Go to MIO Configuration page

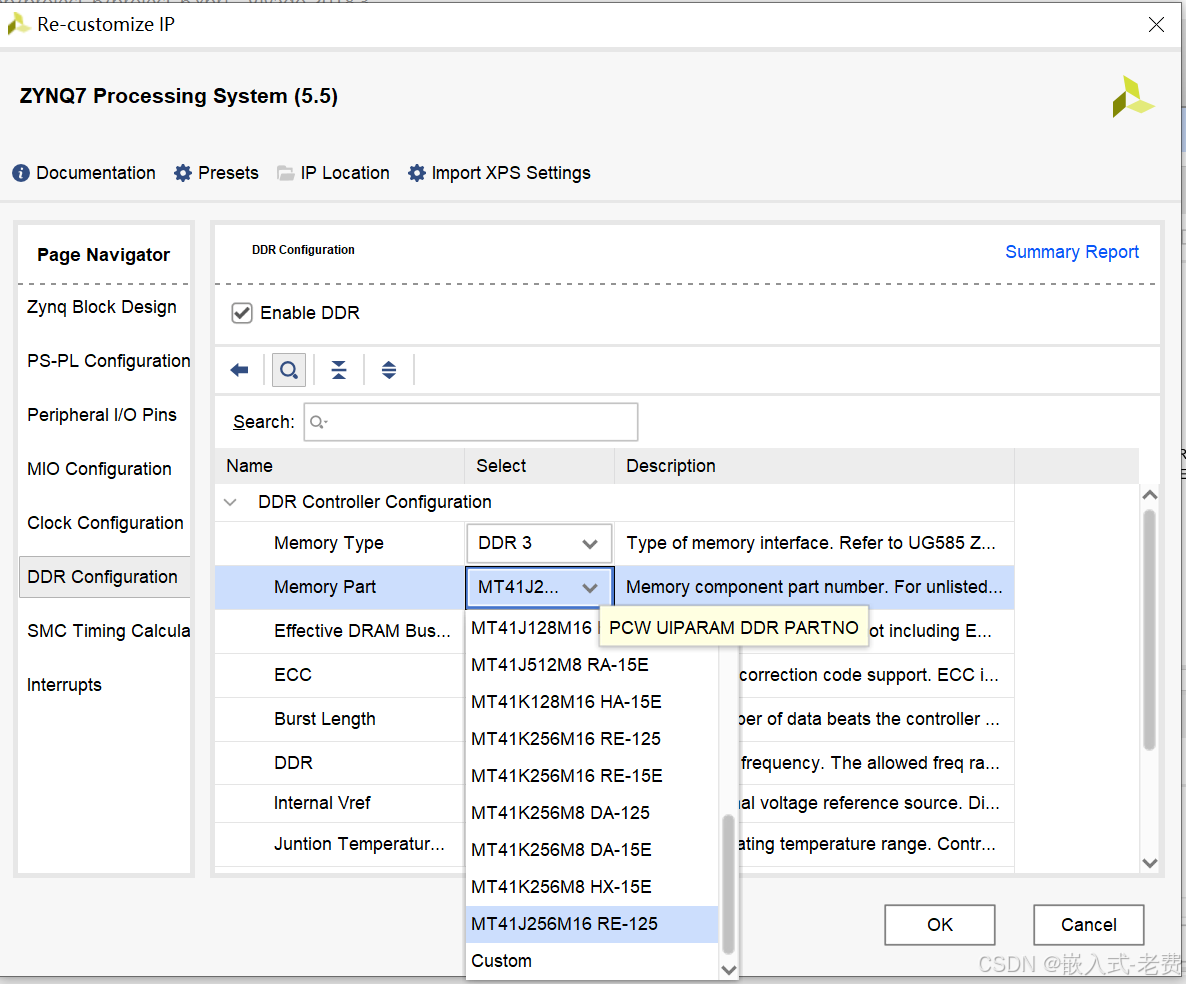point(99,469)
